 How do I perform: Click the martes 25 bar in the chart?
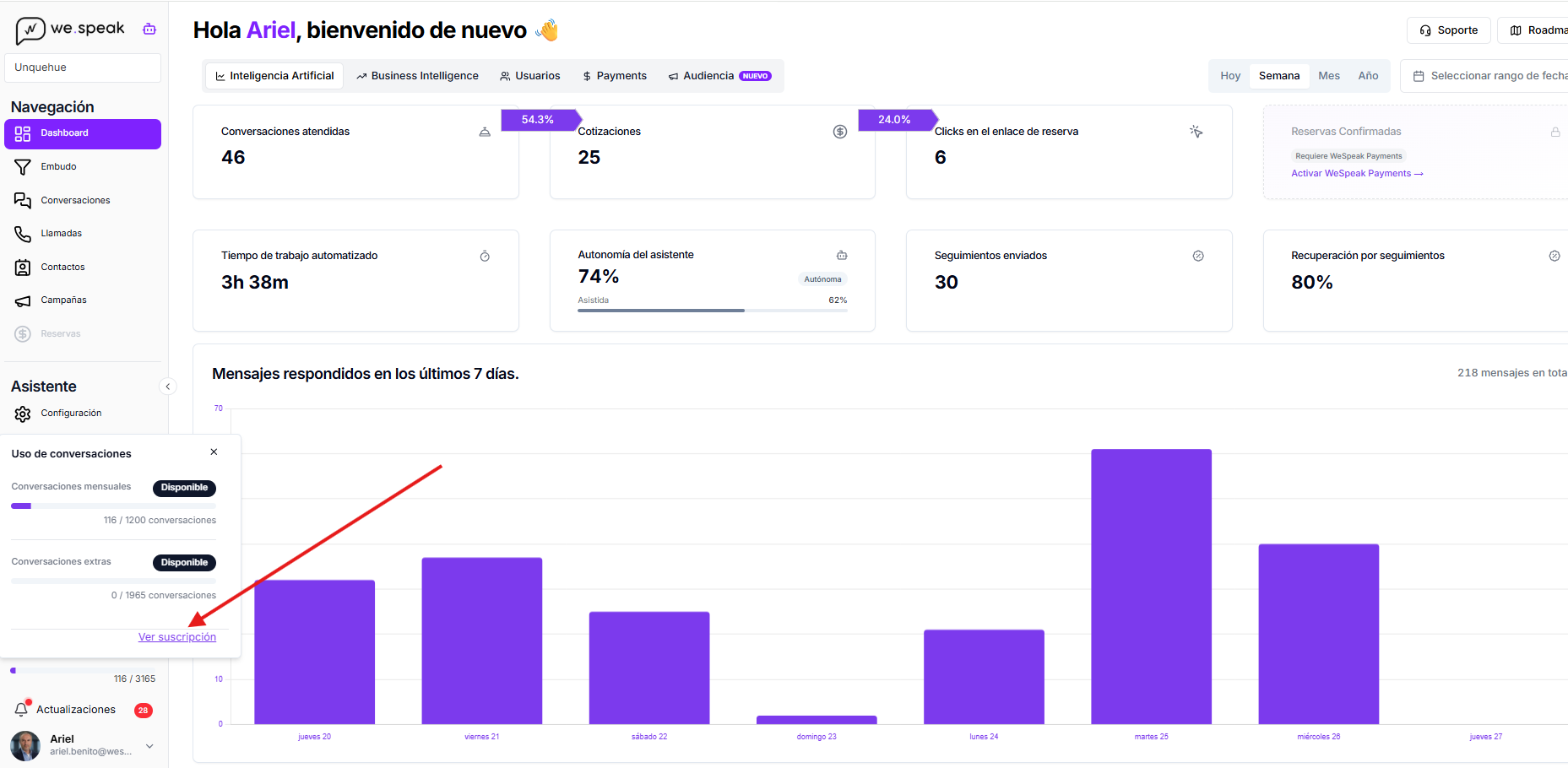1151,587
